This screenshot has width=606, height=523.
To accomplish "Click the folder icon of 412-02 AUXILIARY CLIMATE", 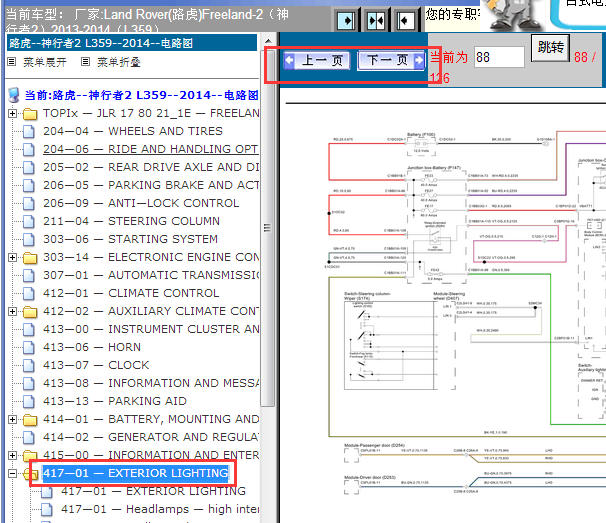I will click(30, 312).
